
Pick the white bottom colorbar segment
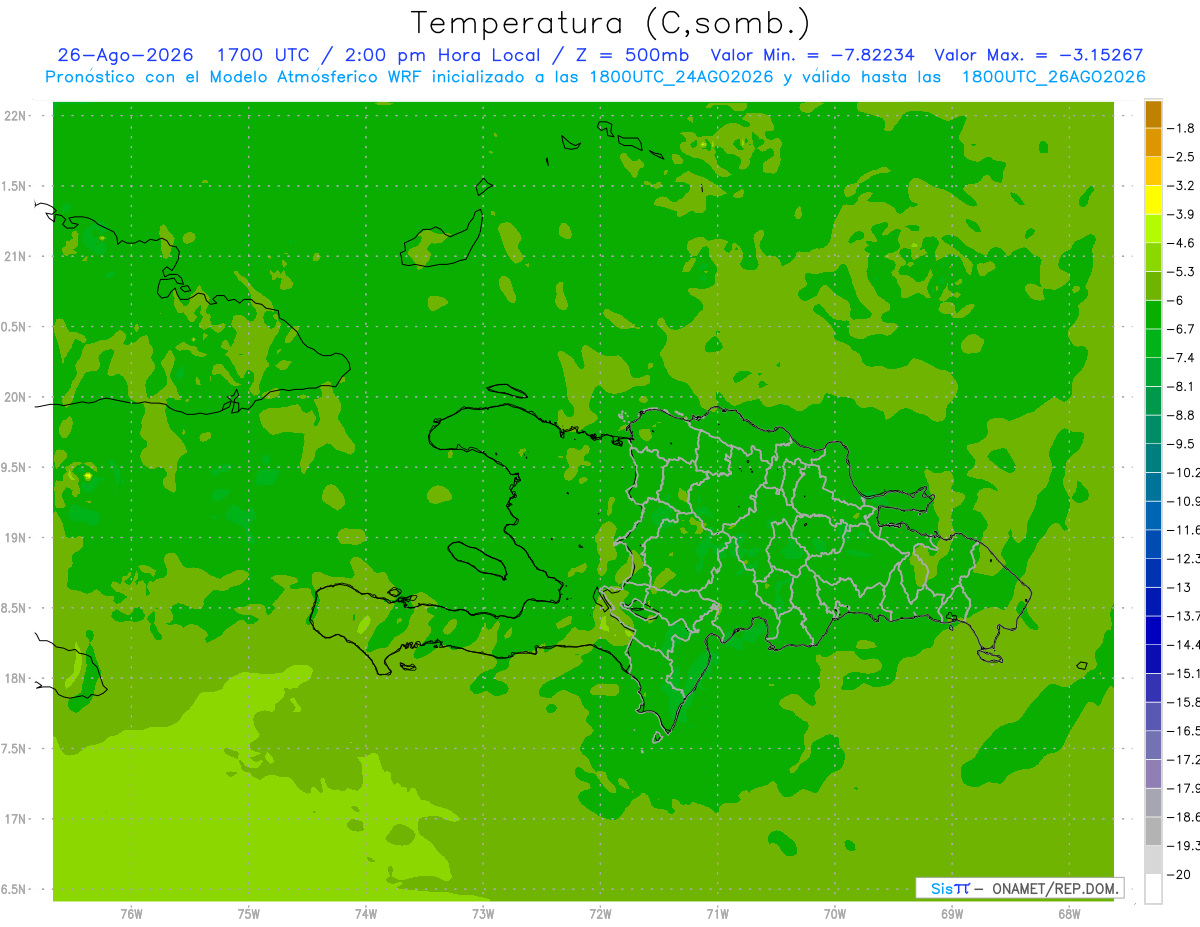coord(1153,888)
